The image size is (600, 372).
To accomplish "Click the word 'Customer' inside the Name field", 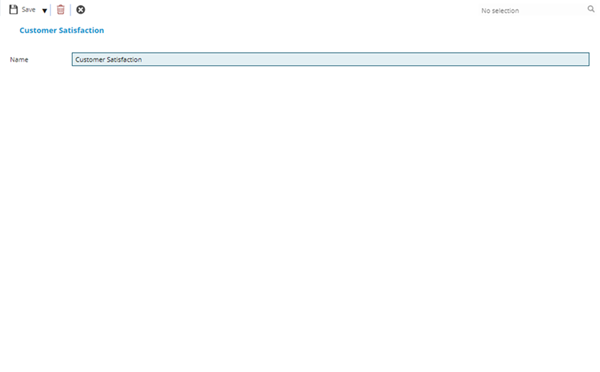I will (x=90, y=59).
